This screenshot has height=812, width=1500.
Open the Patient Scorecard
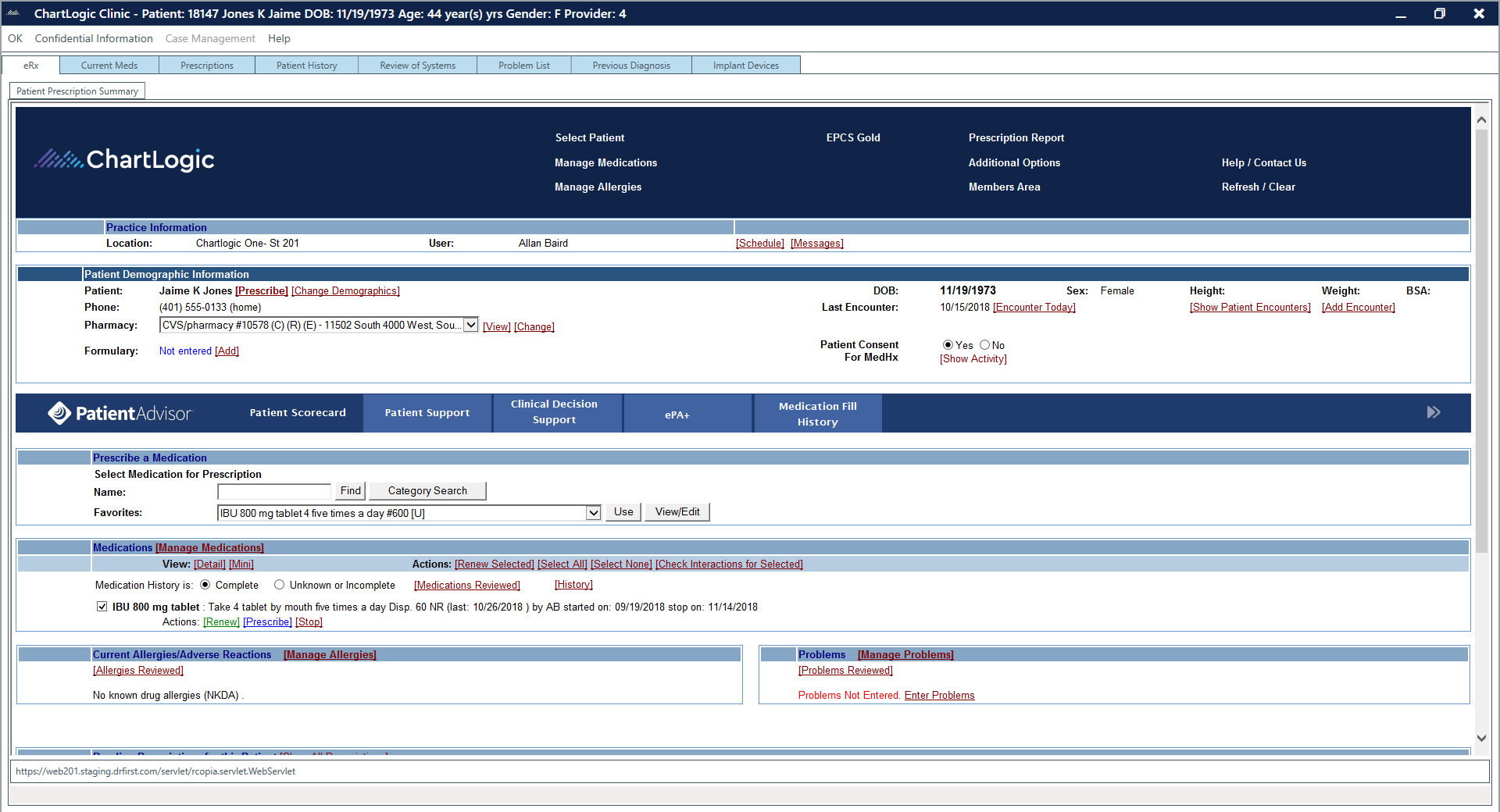[298, 412]
